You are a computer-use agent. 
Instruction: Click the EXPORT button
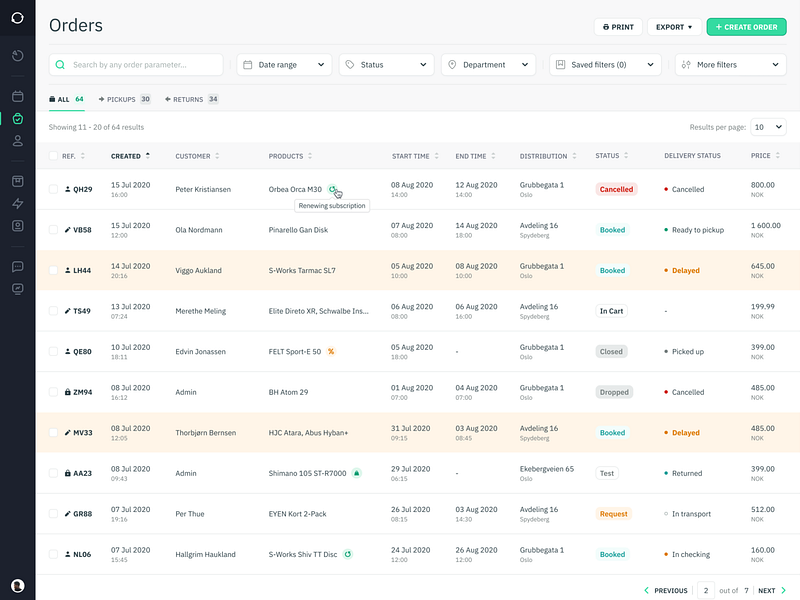(675, 27)
